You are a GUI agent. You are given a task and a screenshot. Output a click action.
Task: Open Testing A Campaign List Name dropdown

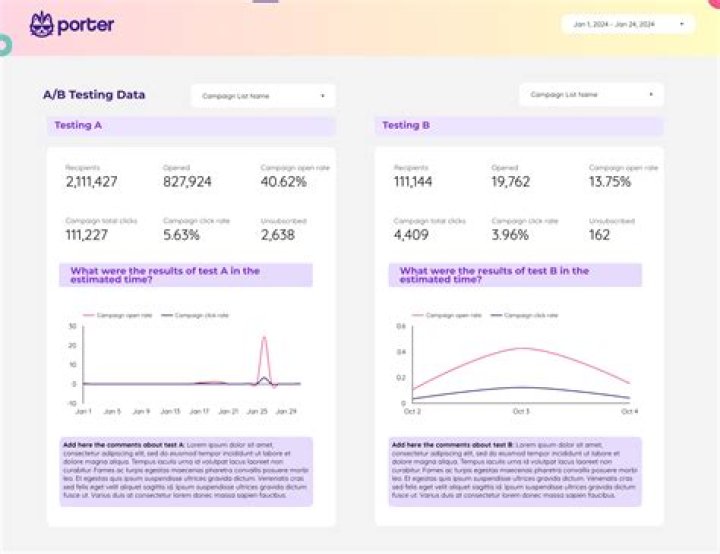click(x=263, y=96)
